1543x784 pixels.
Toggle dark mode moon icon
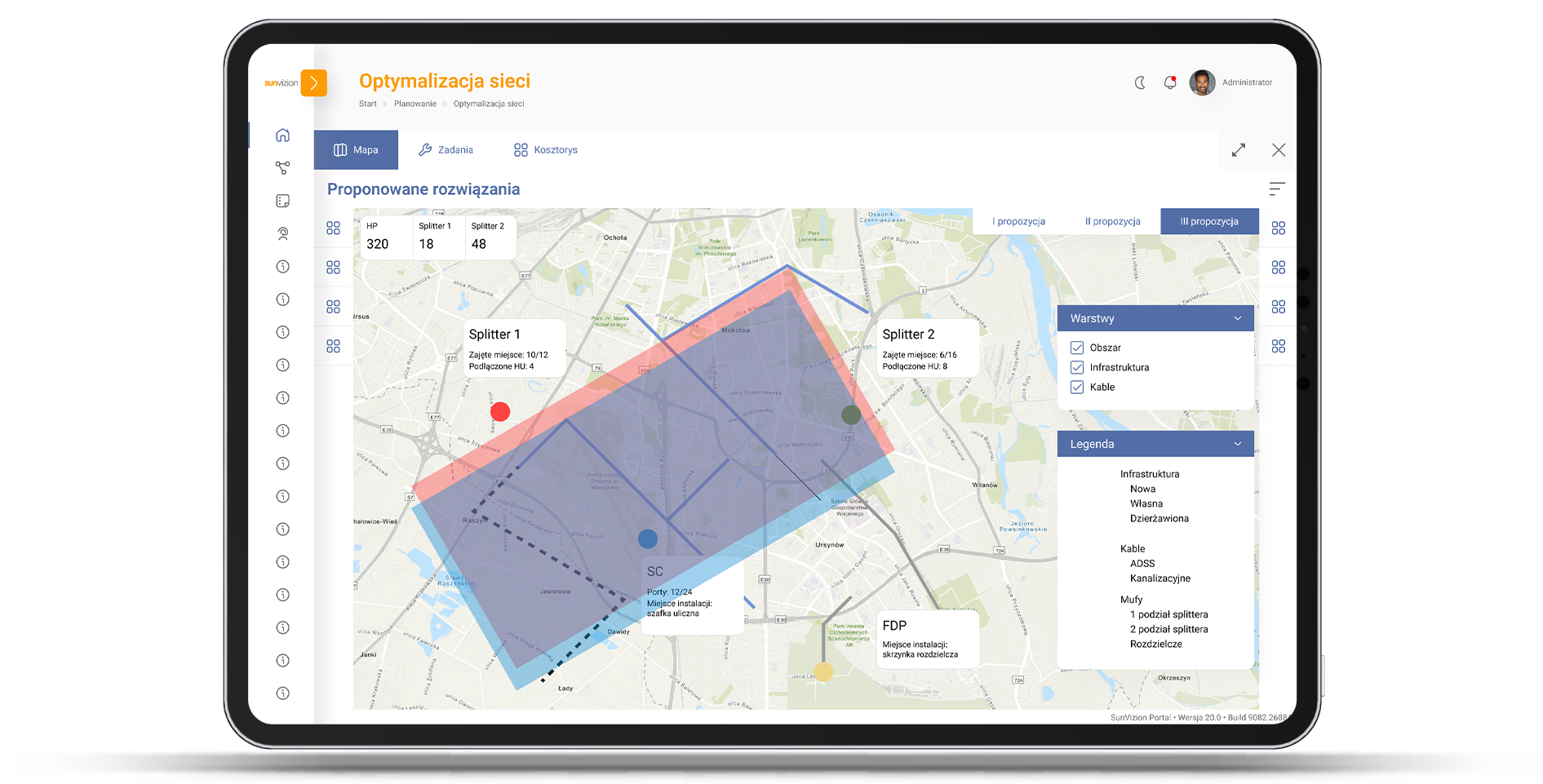pos(1140,82)
